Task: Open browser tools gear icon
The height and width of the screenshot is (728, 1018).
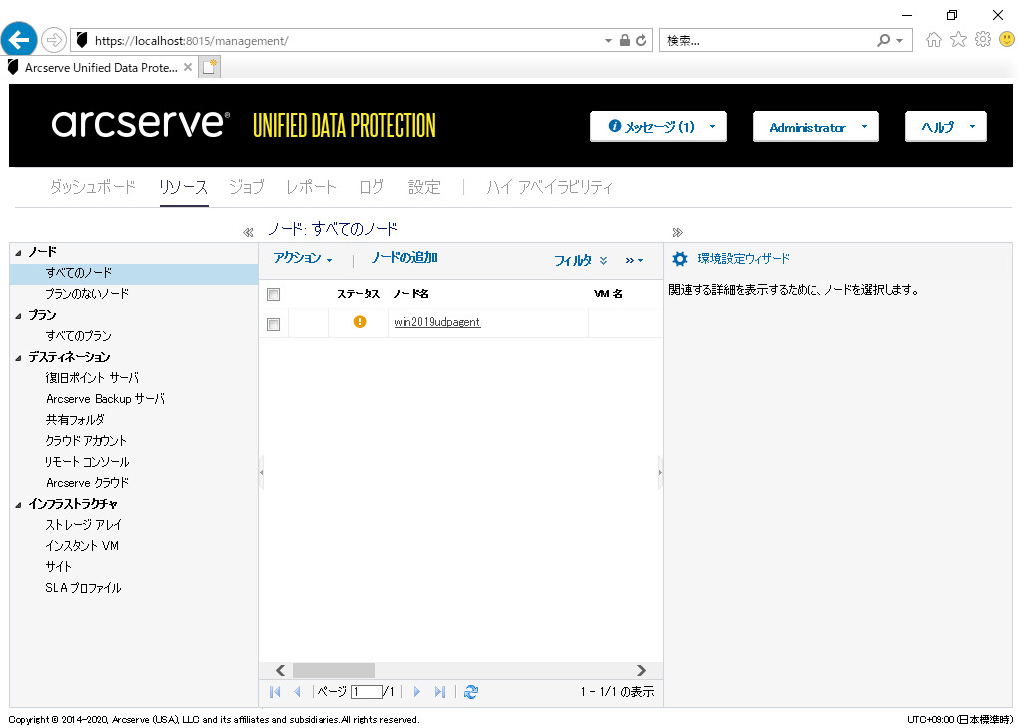Action: pos(983,40)
